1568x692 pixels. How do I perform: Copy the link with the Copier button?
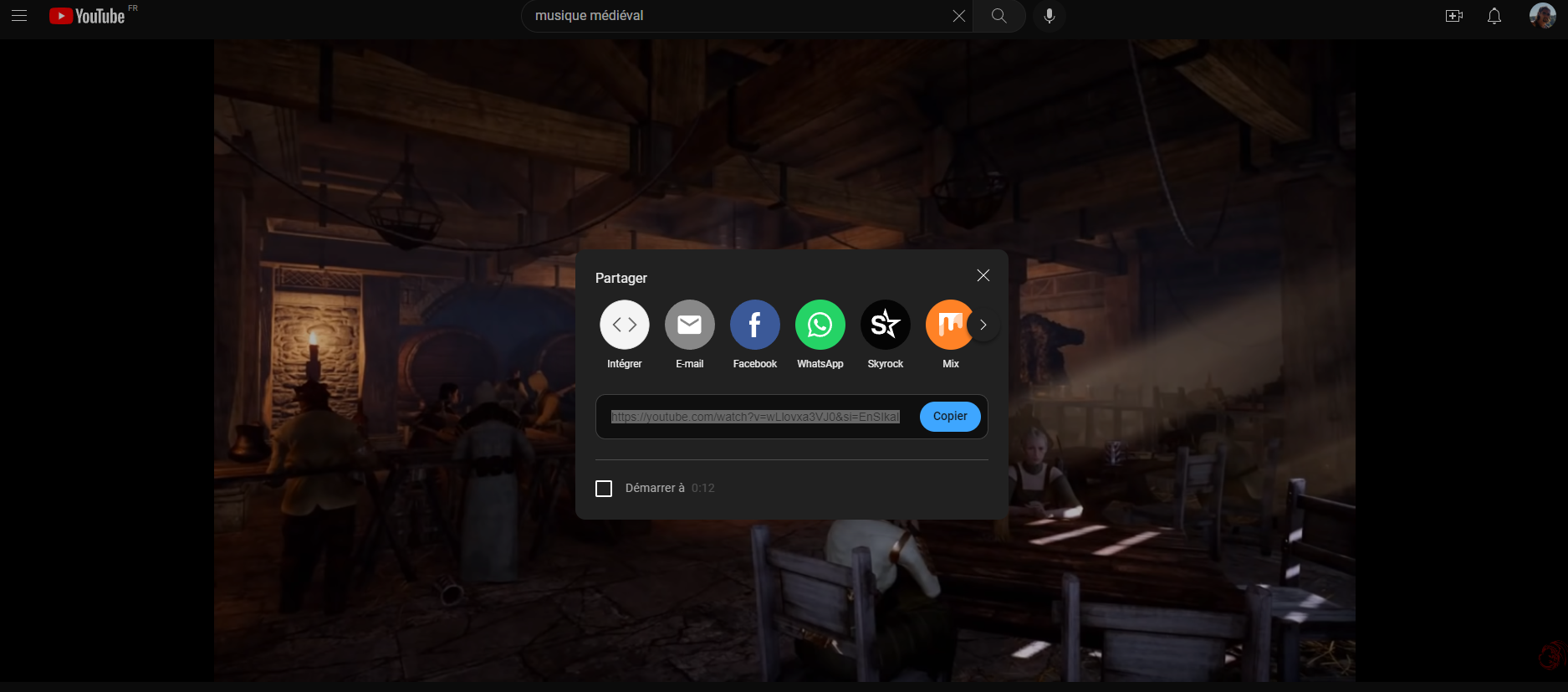(950, 417)
